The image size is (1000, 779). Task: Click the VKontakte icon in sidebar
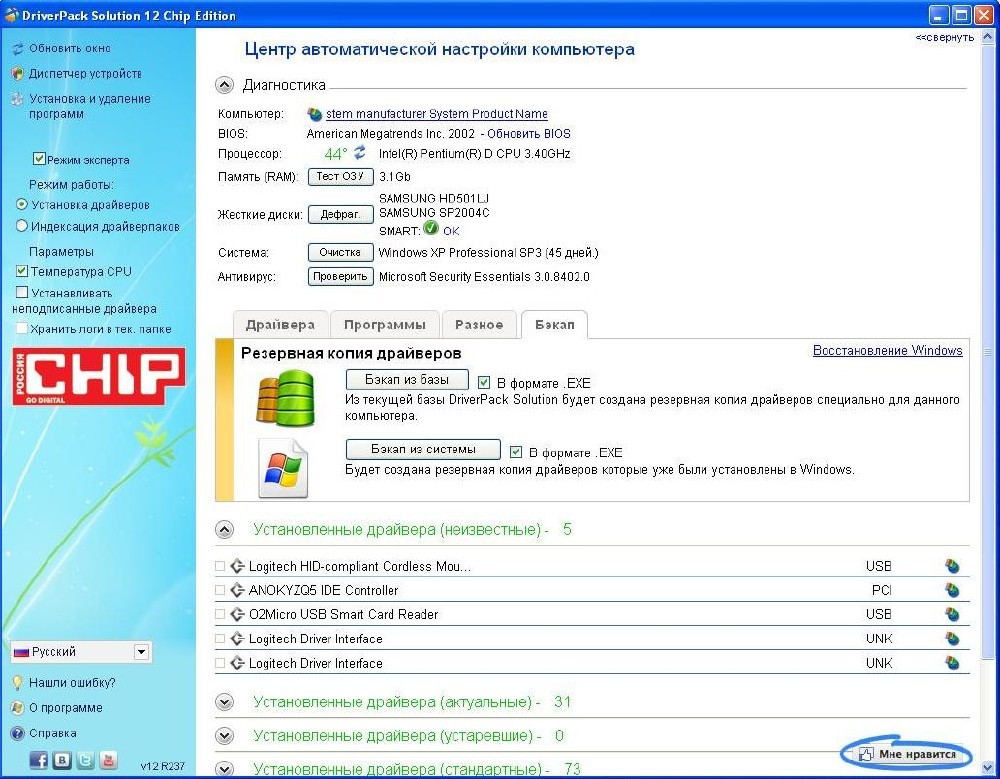(x=62, y=760)
